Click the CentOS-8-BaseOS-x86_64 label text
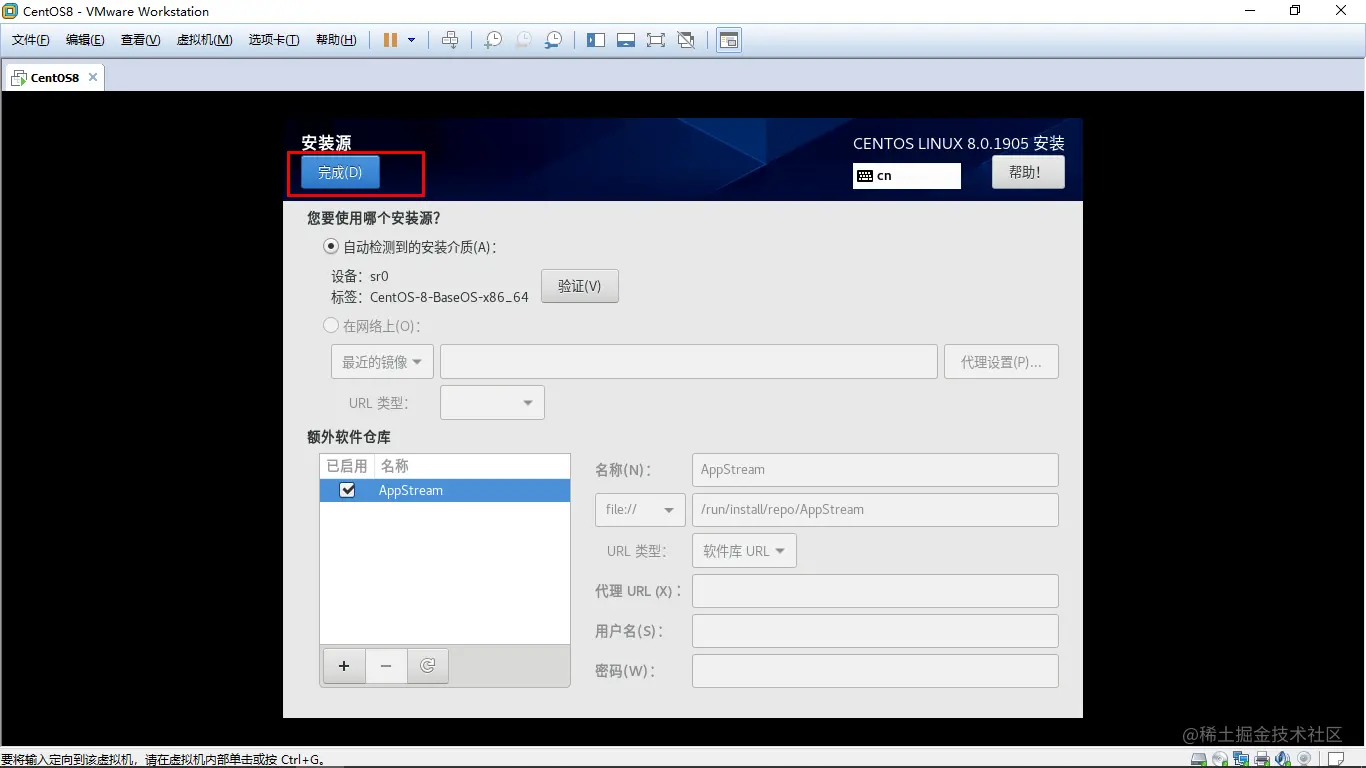1366x768 pixels. 449,297
